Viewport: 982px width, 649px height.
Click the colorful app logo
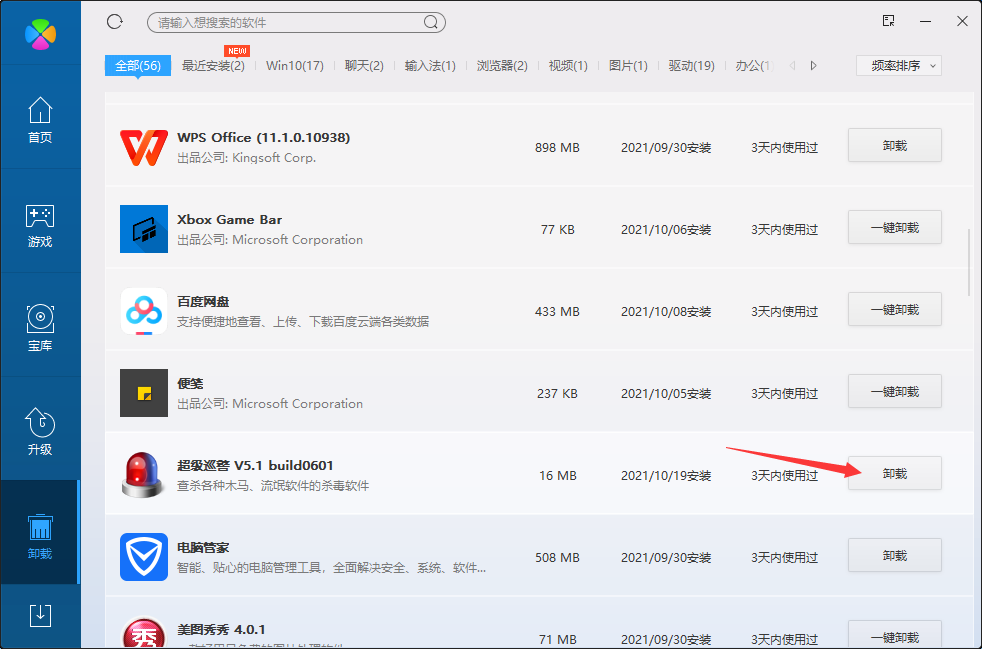point(40,34)
